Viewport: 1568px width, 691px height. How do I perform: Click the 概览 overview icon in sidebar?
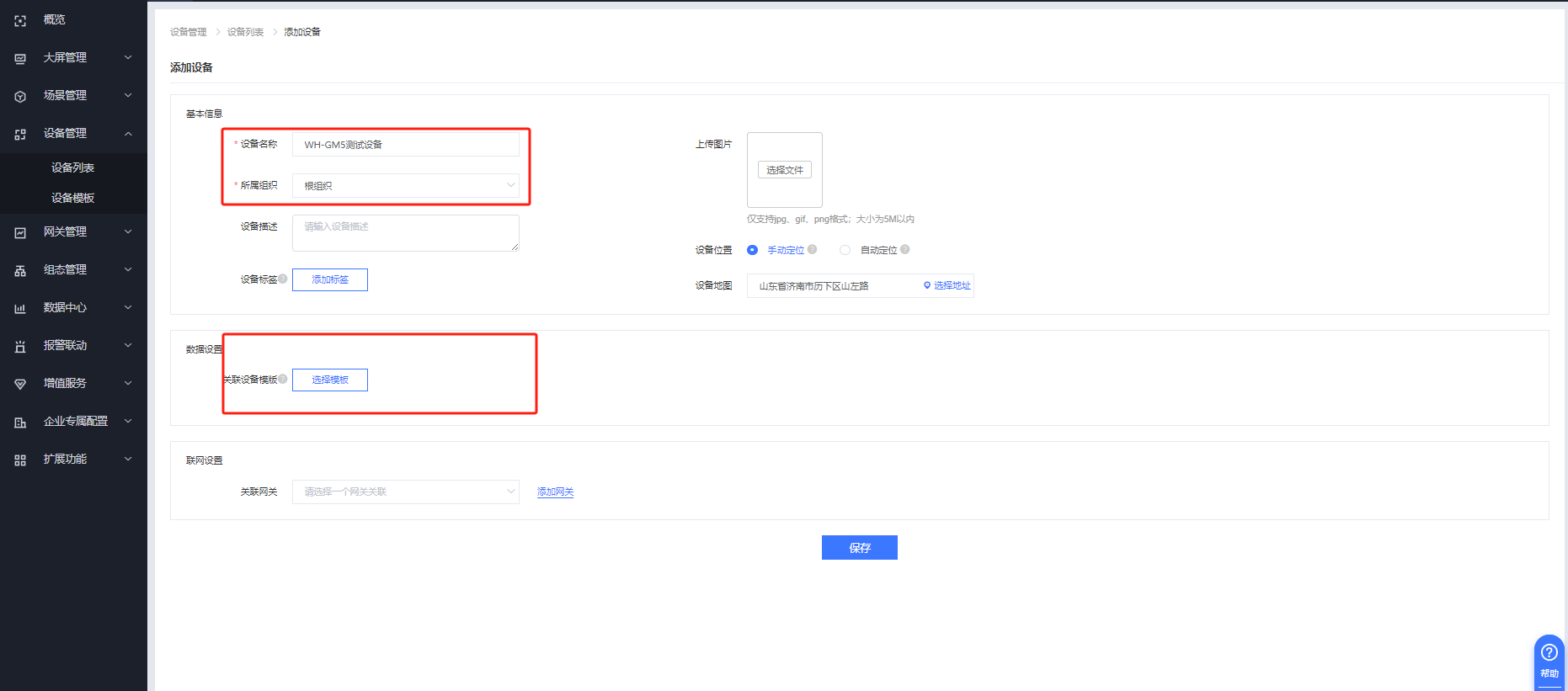point(20,20)
